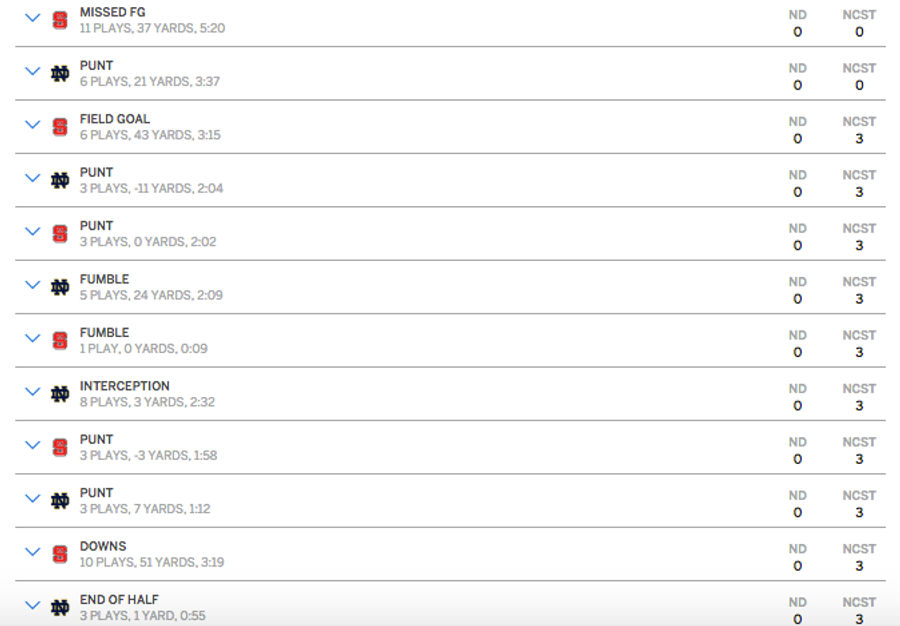Click Notre Dame logo on -11 yards Punt drive

60,180
